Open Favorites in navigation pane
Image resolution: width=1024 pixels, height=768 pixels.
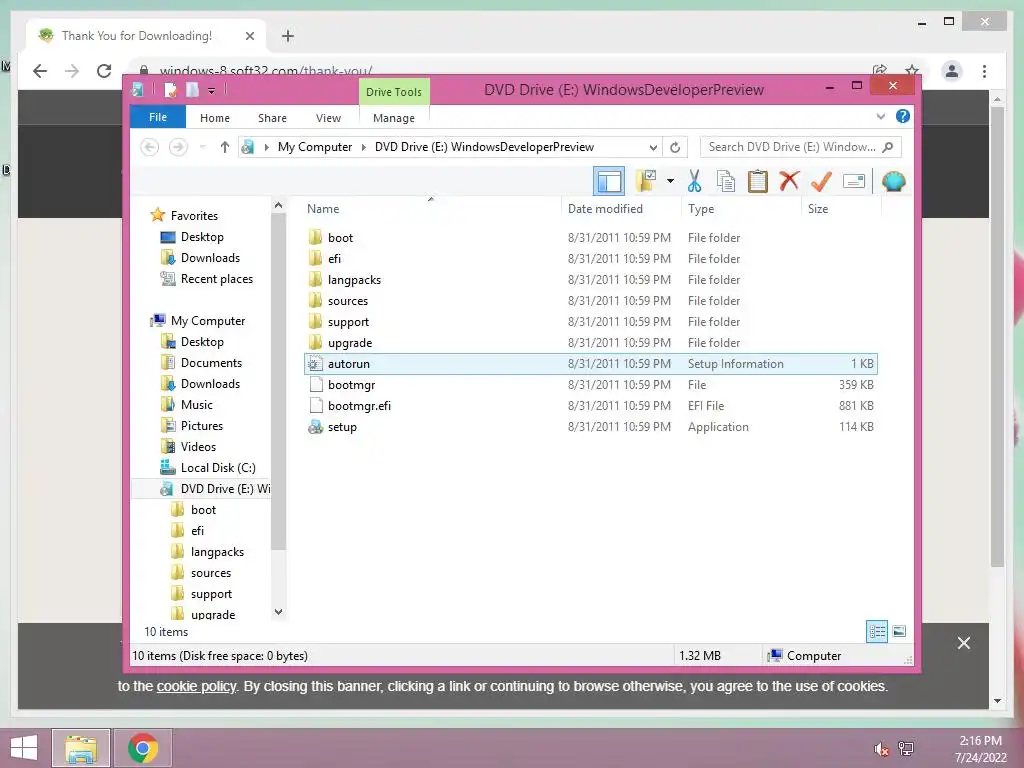[x=194, y=216]
